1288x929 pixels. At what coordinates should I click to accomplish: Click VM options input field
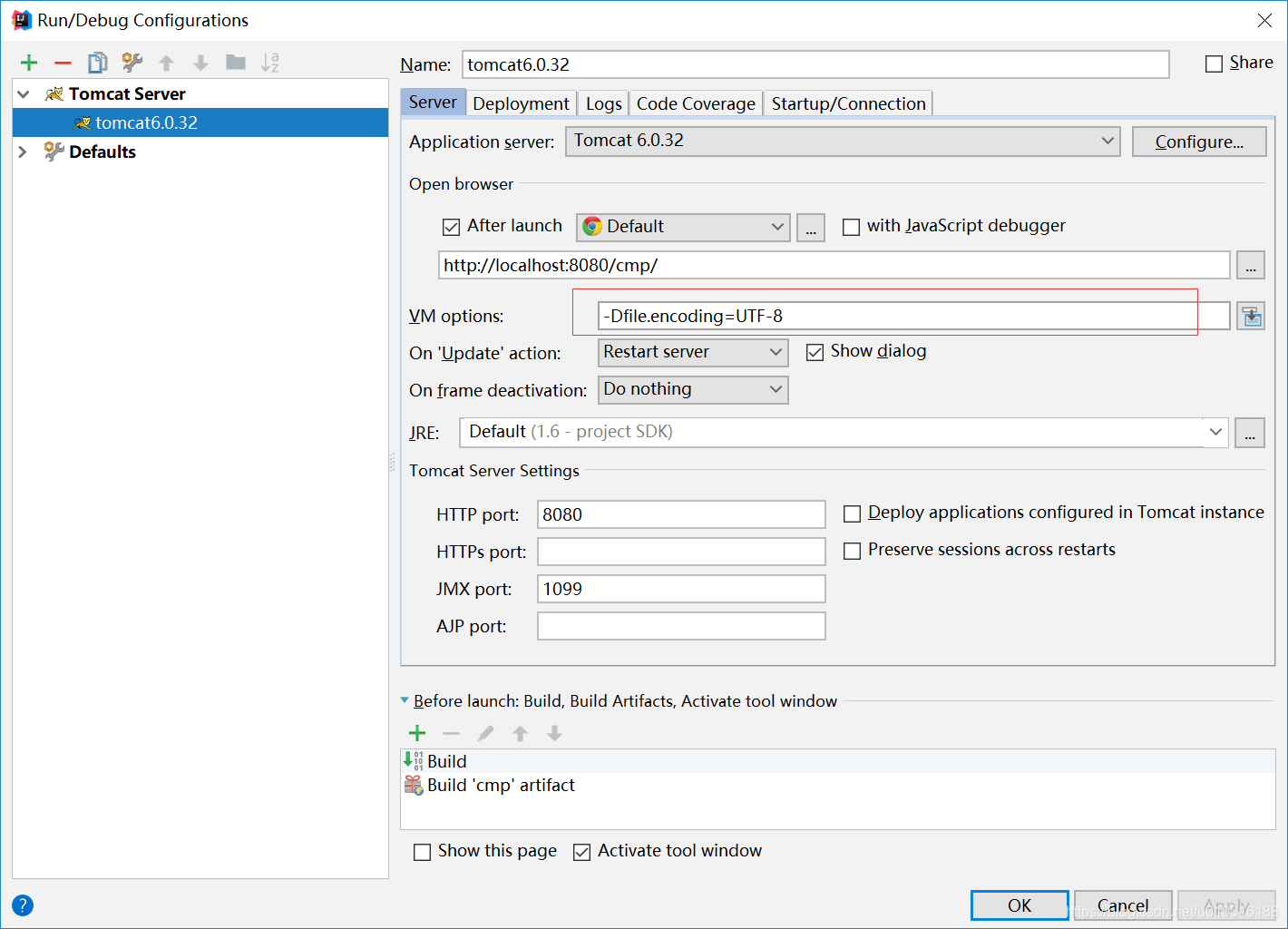coord(913,317)
